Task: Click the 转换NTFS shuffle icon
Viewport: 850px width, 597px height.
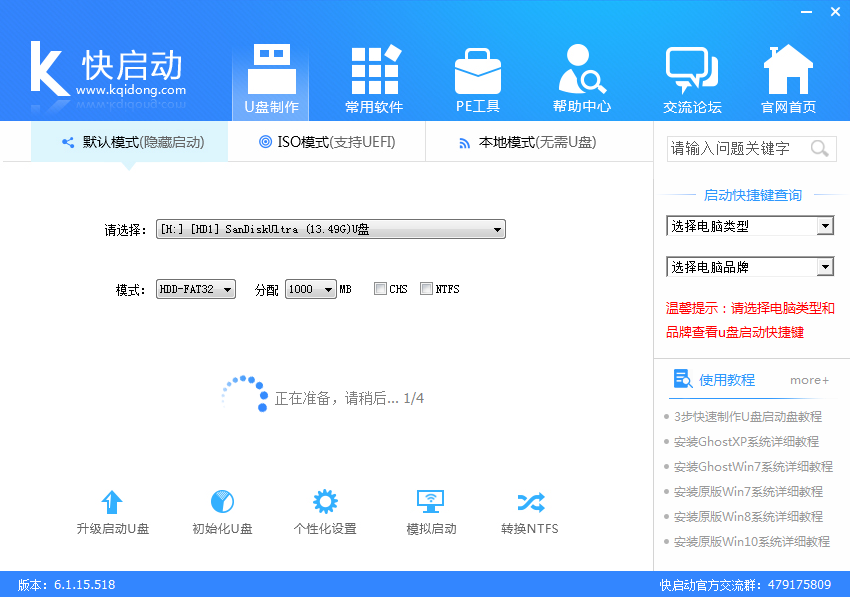Action: coord(531,502)
